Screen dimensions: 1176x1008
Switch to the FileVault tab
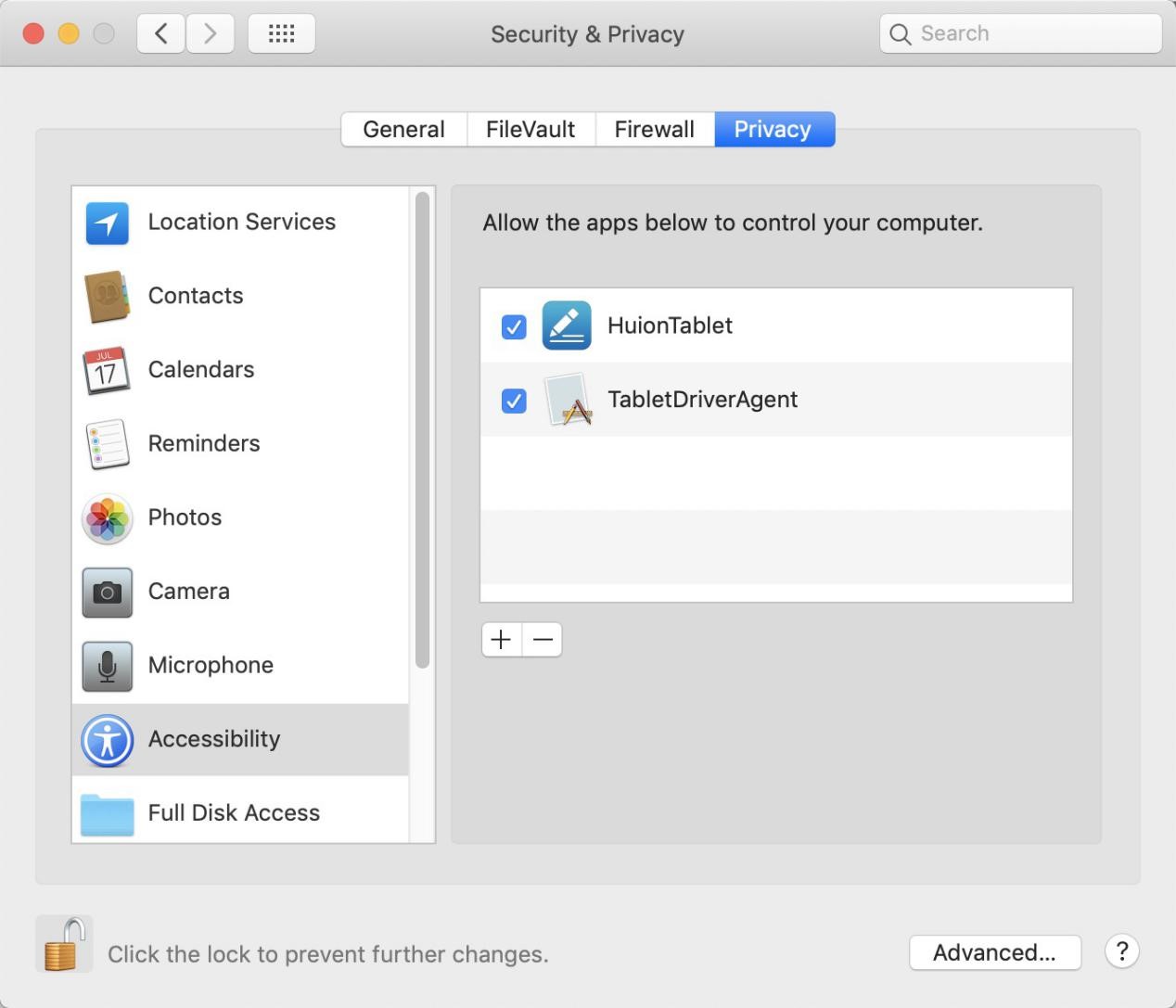coord(530,129)
